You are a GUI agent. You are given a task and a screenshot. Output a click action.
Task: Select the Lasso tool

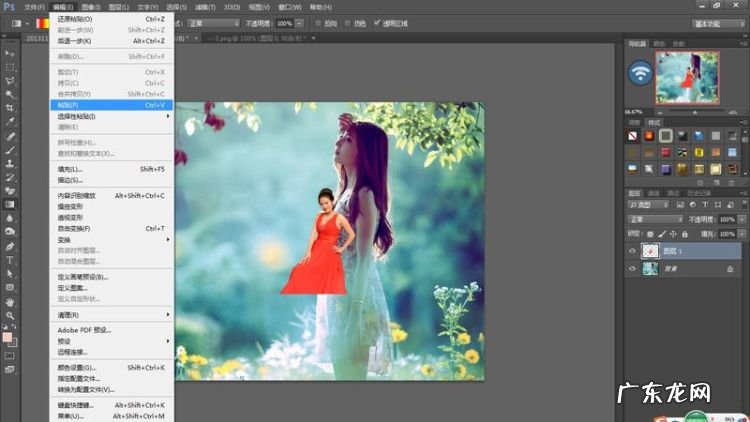(10, 80)
